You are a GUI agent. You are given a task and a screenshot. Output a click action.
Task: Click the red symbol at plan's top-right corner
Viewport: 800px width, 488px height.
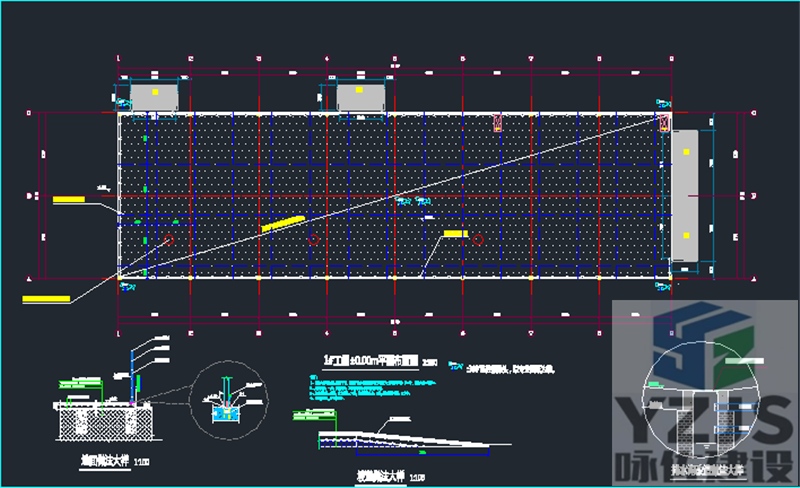pyautogui.click(x=665, y=121)
